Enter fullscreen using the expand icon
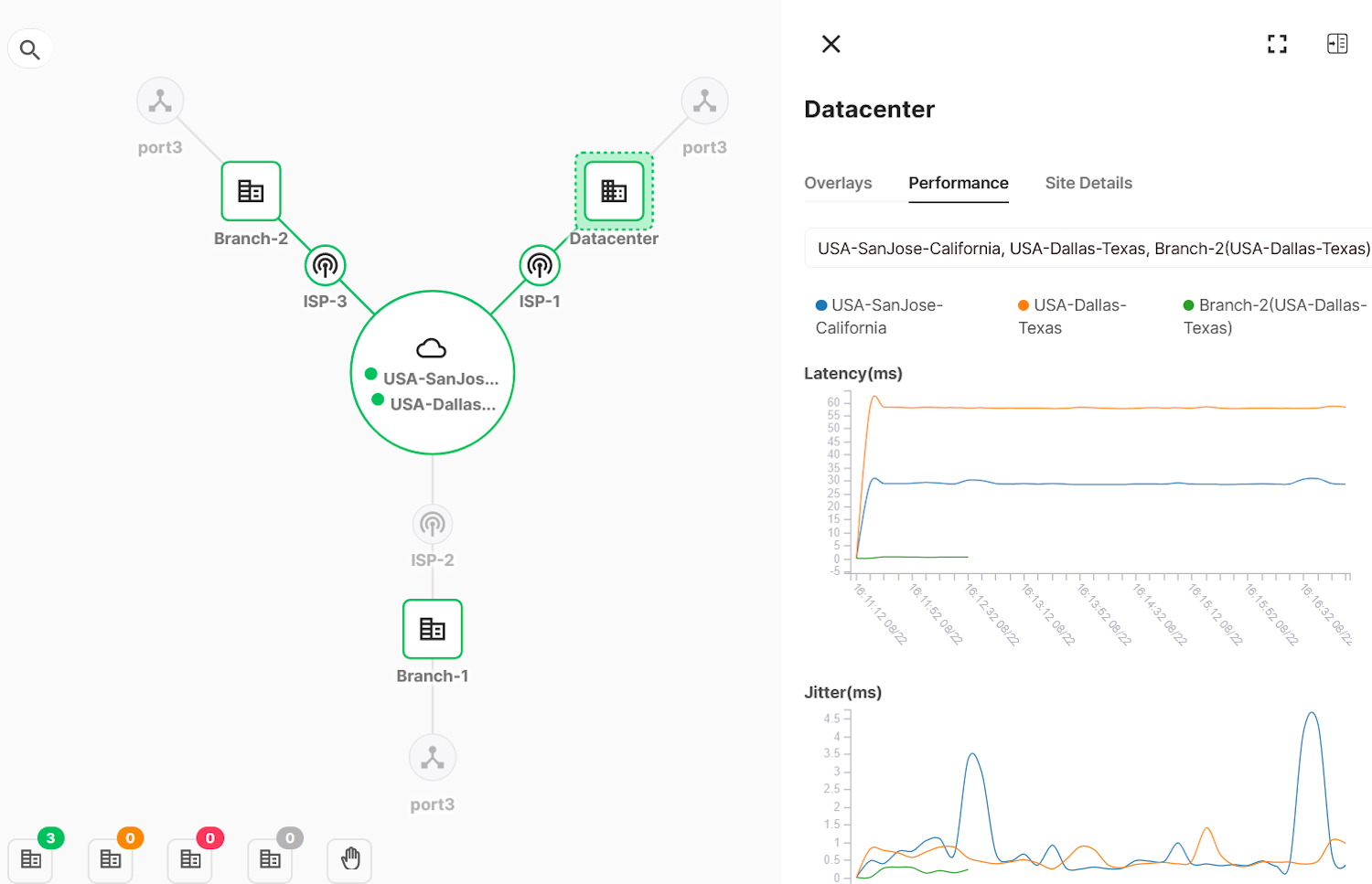 pos(1277,43)
